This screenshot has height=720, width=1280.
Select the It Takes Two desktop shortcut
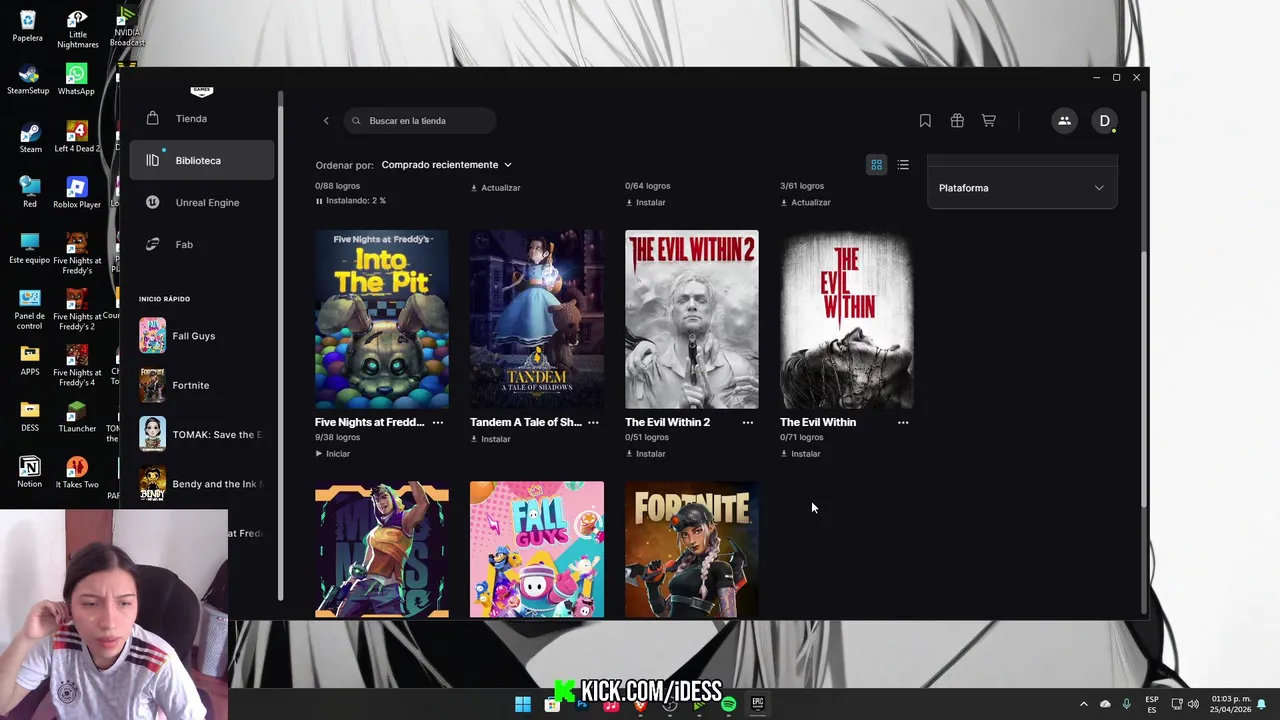pos(77,473)
